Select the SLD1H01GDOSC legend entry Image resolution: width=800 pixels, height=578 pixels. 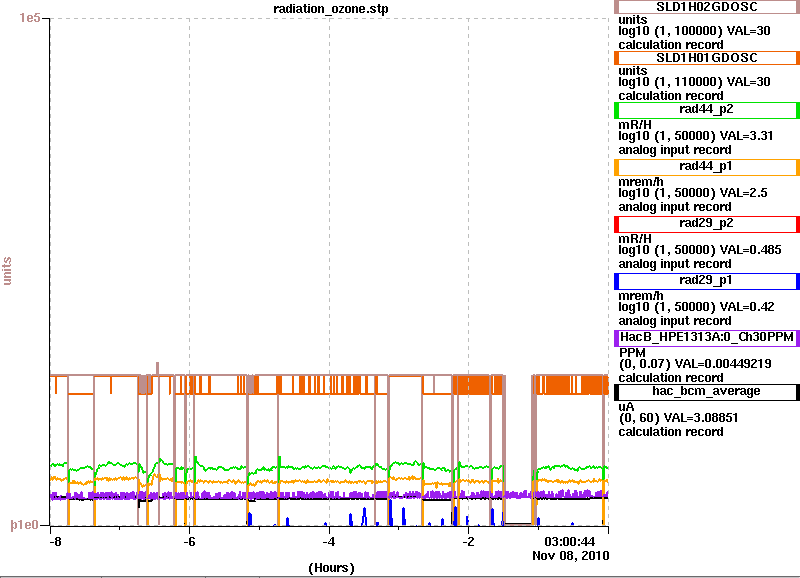707,58
